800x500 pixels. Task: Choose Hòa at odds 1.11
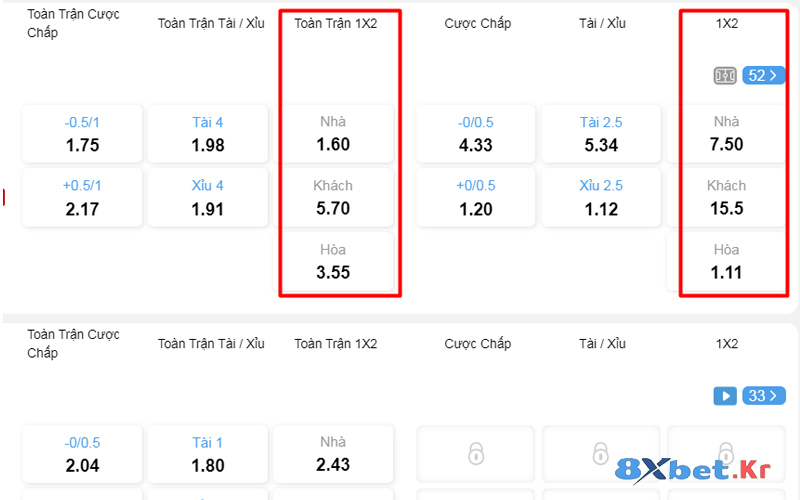coord(727,261)
